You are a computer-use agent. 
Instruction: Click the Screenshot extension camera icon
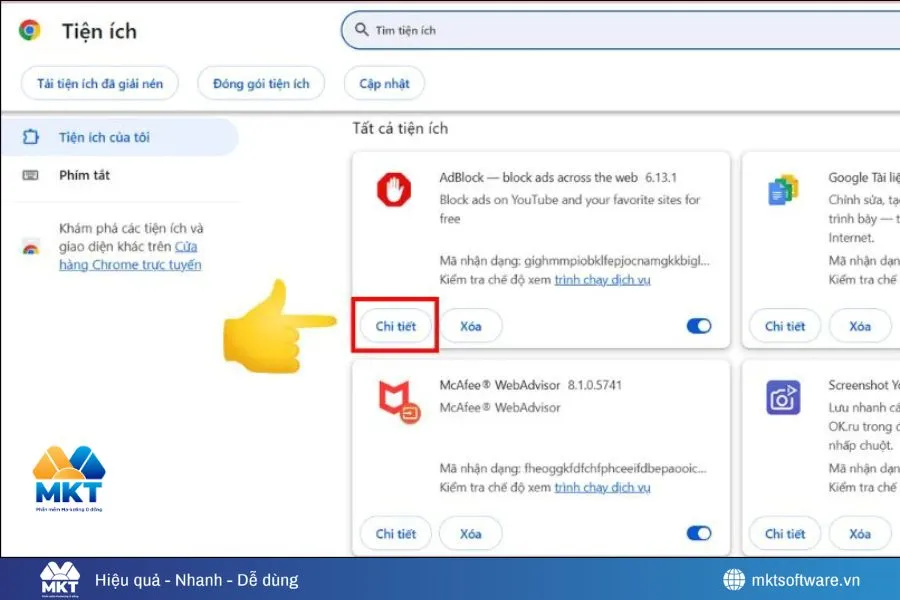pos(783,397)
